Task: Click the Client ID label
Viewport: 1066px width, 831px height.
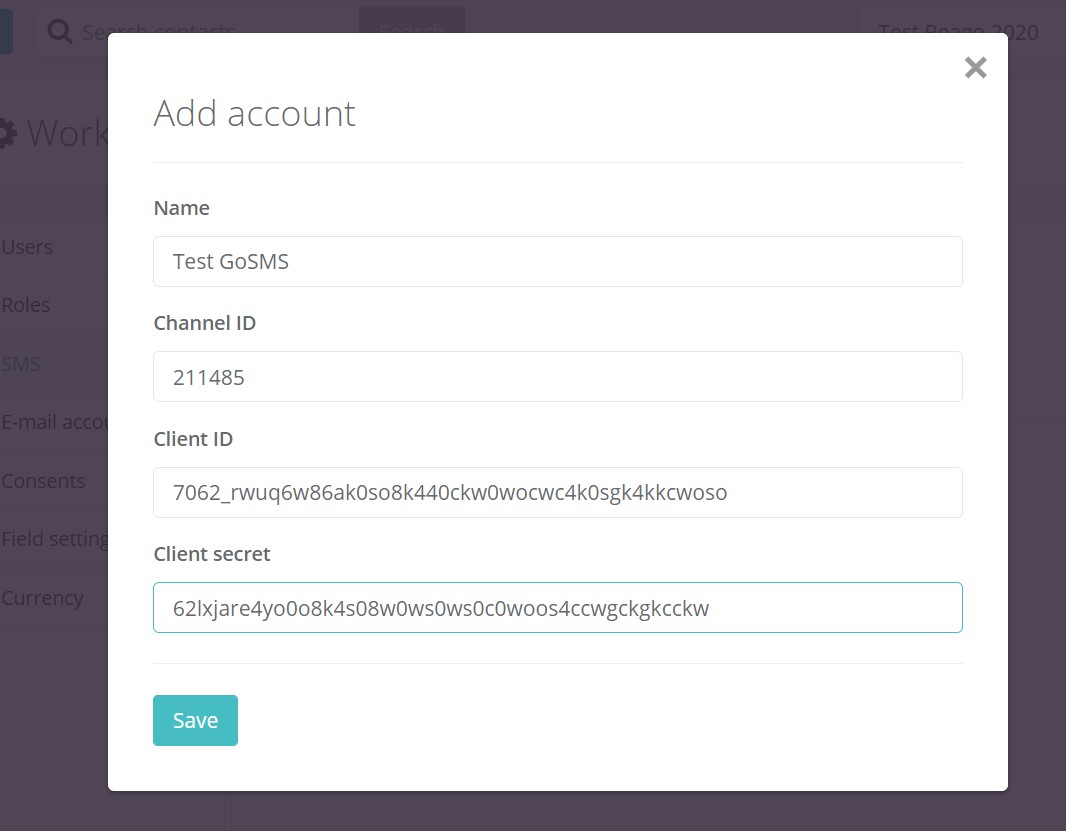Action: pyautogui.click(x=193, y=439)
